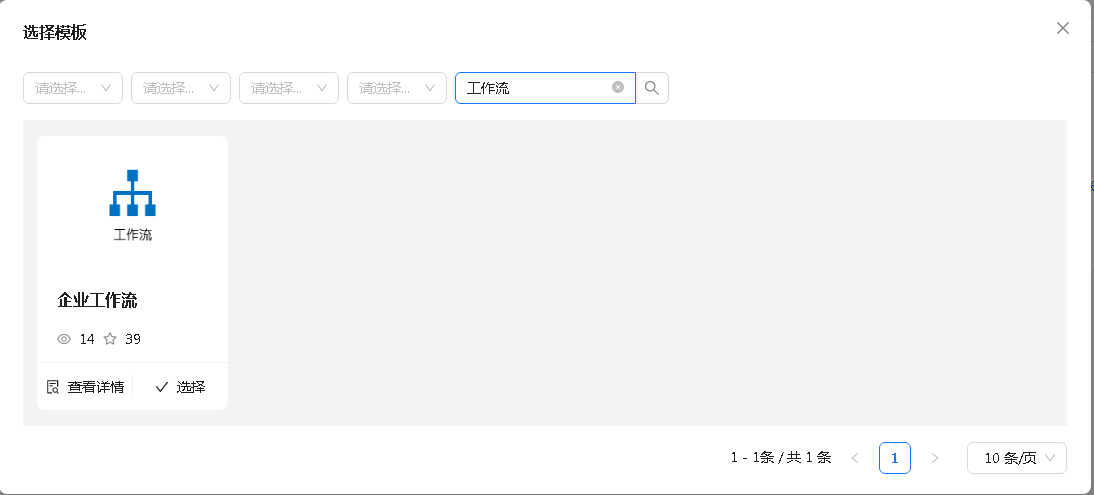The image size is (1094, 495).
Task: Clear the 工作流 search text
Action: (617, 87)
